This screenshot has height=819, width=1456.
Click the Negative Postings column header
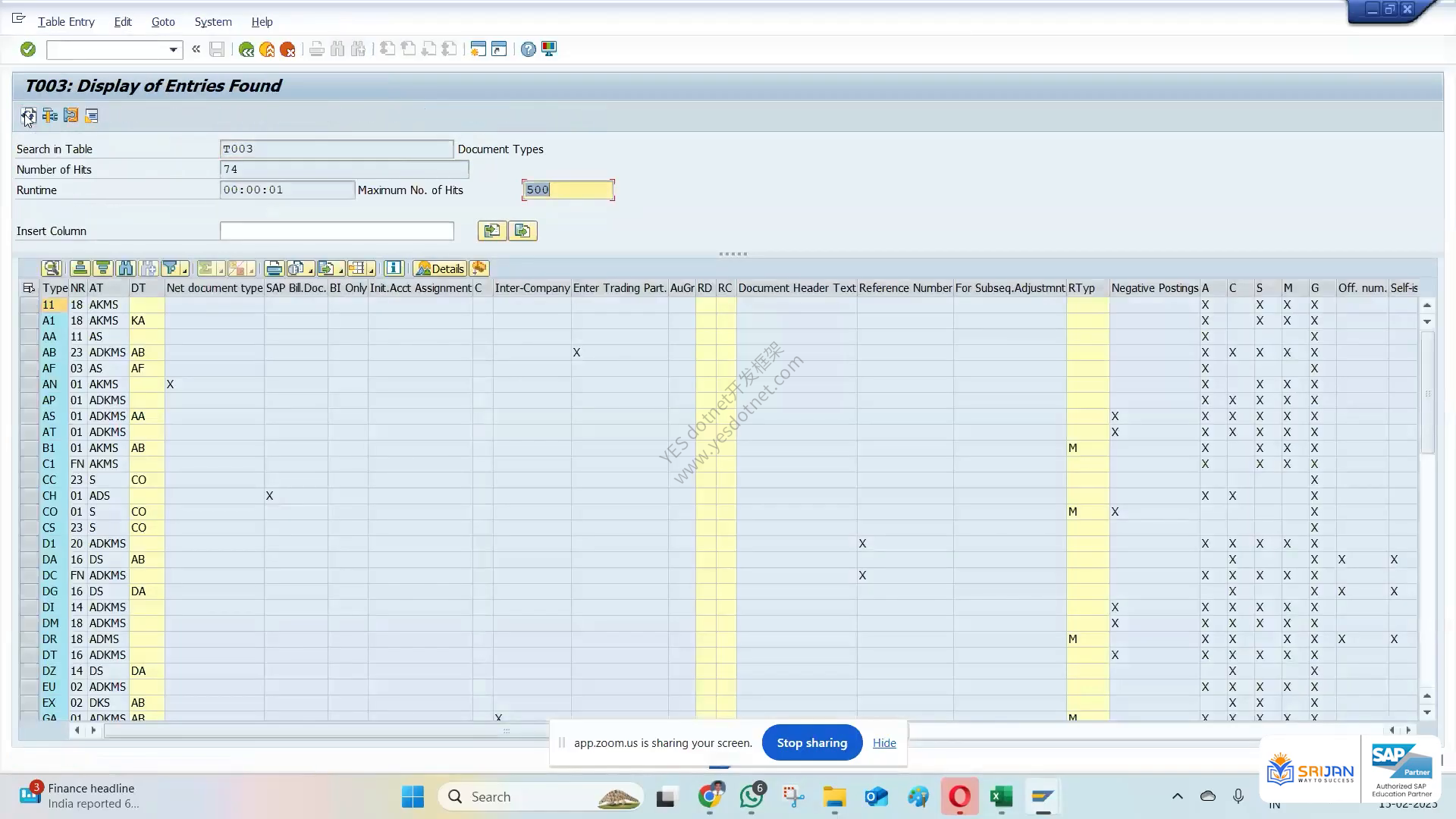[x=1154, y=288]
